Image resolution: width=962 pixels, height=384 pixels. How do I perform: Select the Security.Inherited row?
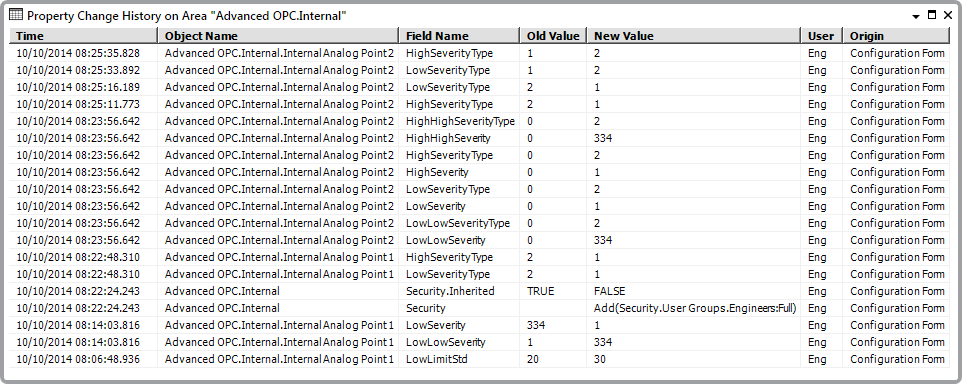[x=479, y=291]
